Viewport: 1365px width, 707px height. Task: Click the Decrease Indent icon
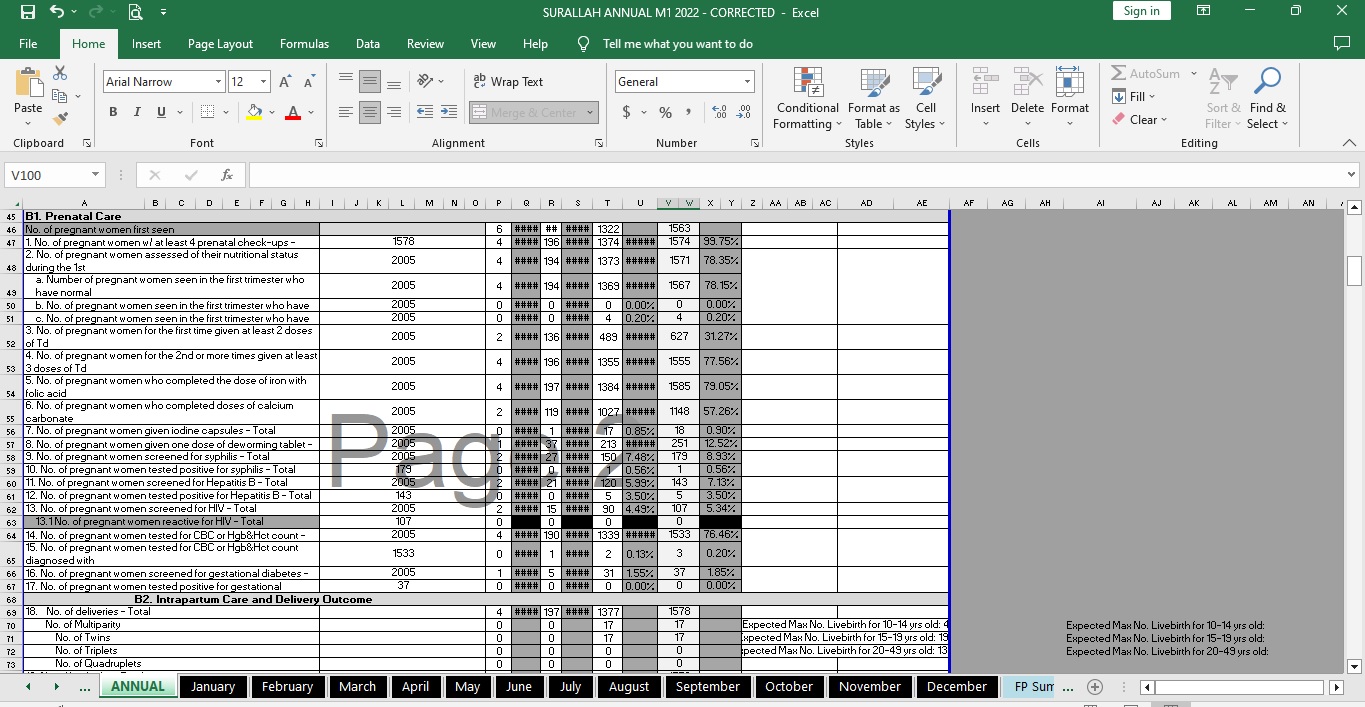point(424,112)
